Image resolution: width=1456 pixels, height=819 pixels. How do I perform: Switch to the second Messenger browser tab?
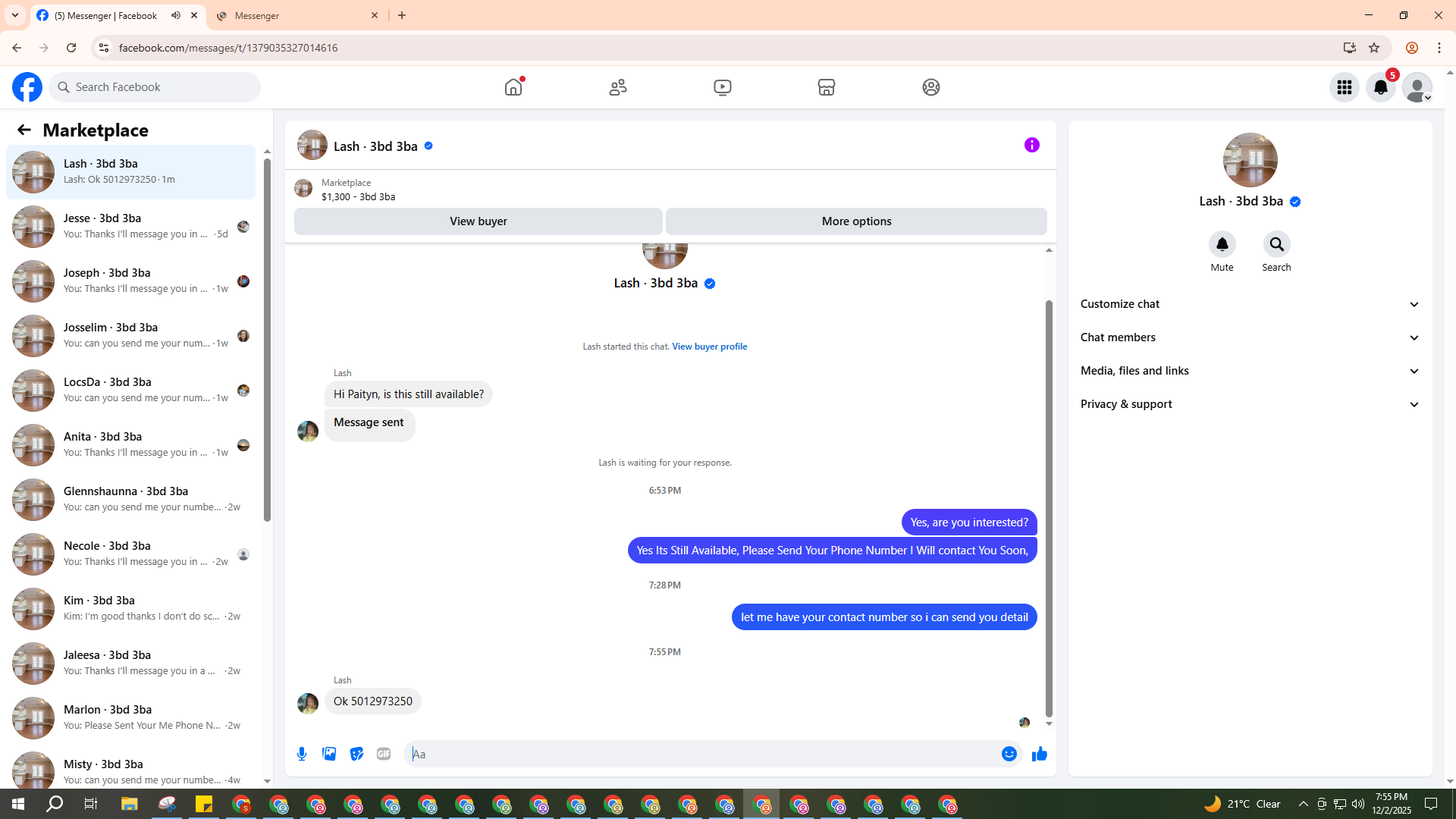pos(297,15)
